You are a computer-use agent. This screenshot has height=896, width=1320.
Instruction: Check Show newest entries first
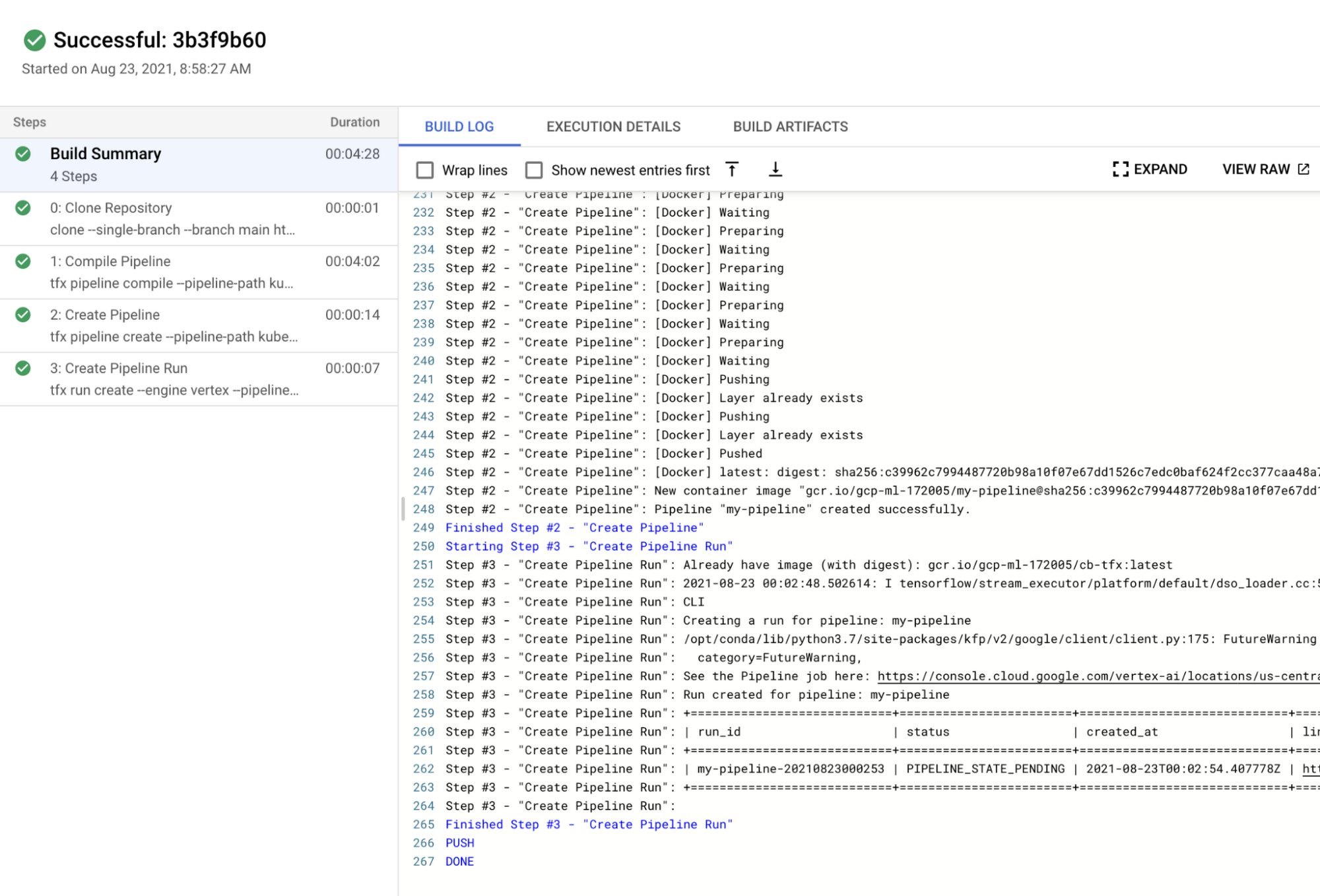(x=534, y=170)
